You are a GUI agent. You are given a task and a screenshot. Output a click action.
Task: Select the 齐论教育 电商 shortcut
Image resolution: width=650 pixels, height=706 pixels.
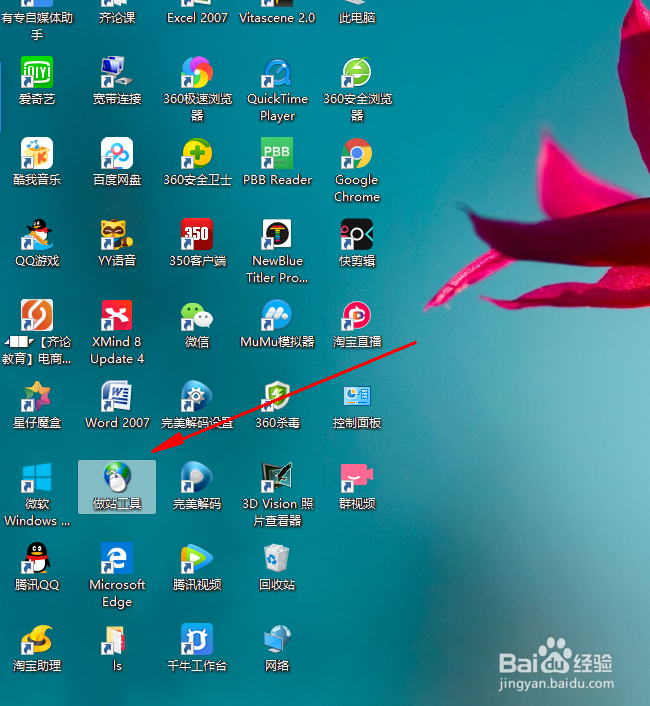pos(37,315)
